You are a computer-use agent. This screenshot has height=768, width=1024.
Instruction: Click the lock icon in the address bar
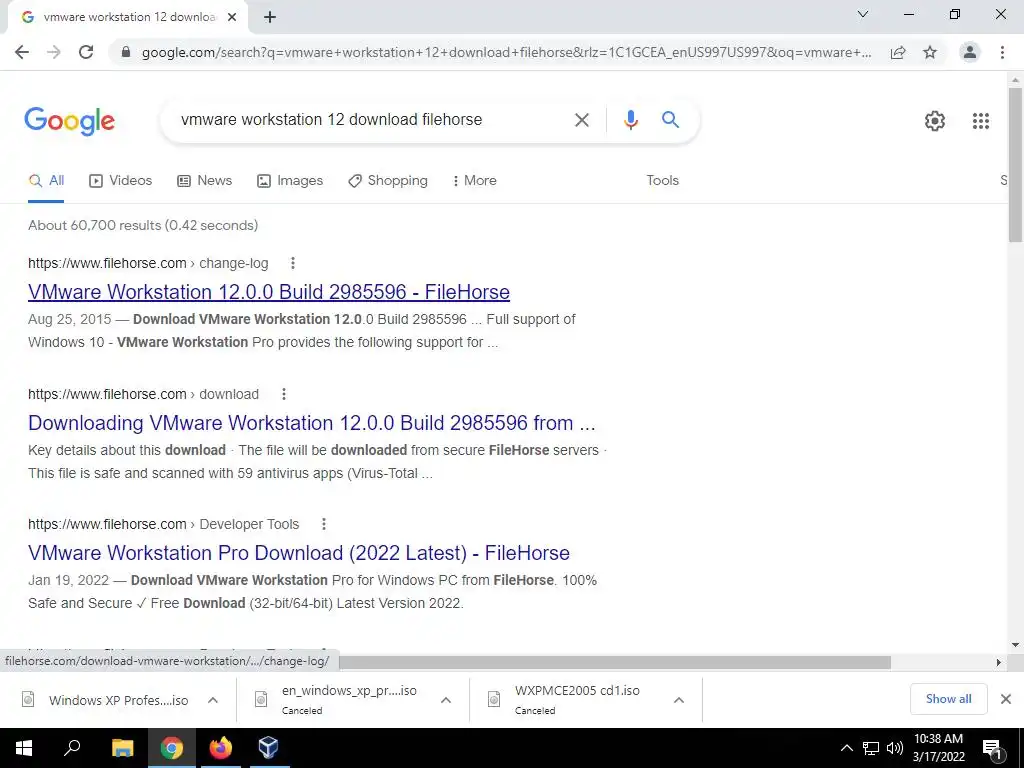126,52
